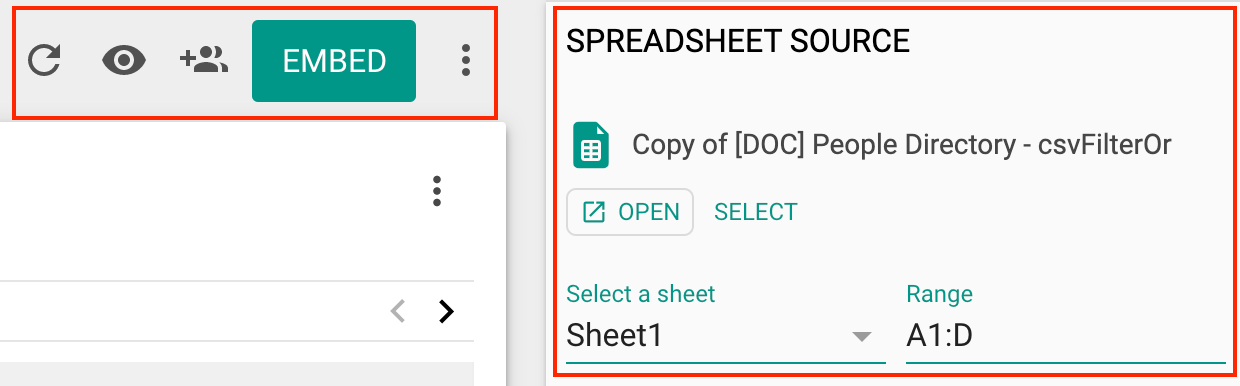
Task: Open the card's three-dot options menu
Action: pyautogui.click(x=435, y=191)
